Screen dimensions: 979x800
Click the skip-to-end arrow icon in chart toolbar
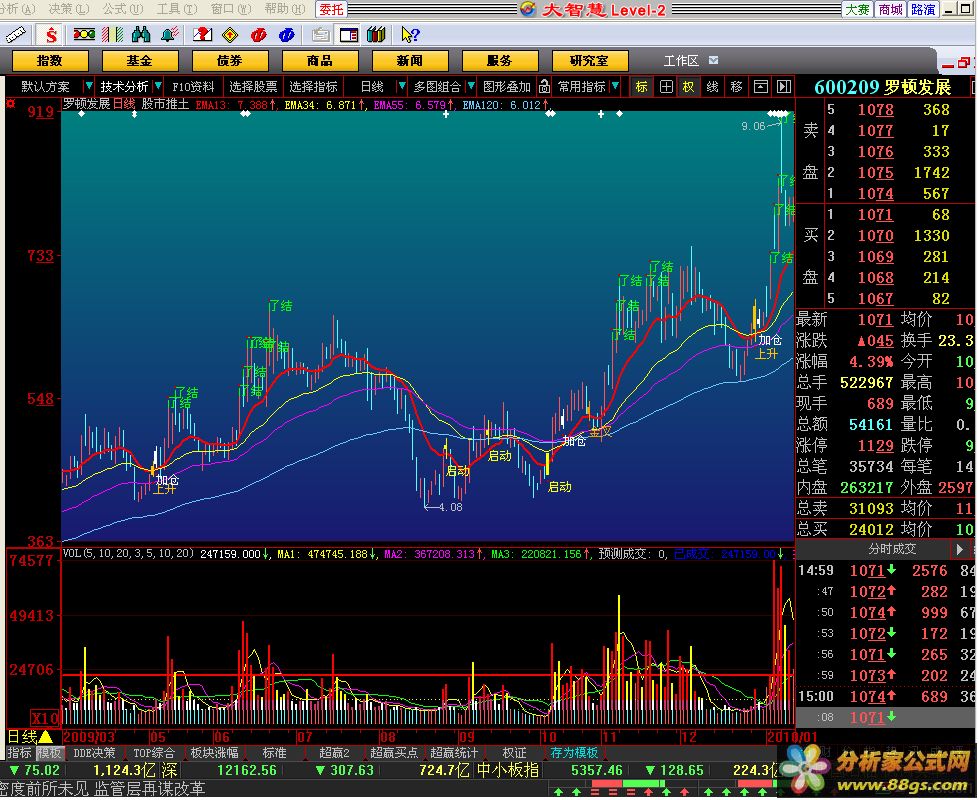pos(784,87)
